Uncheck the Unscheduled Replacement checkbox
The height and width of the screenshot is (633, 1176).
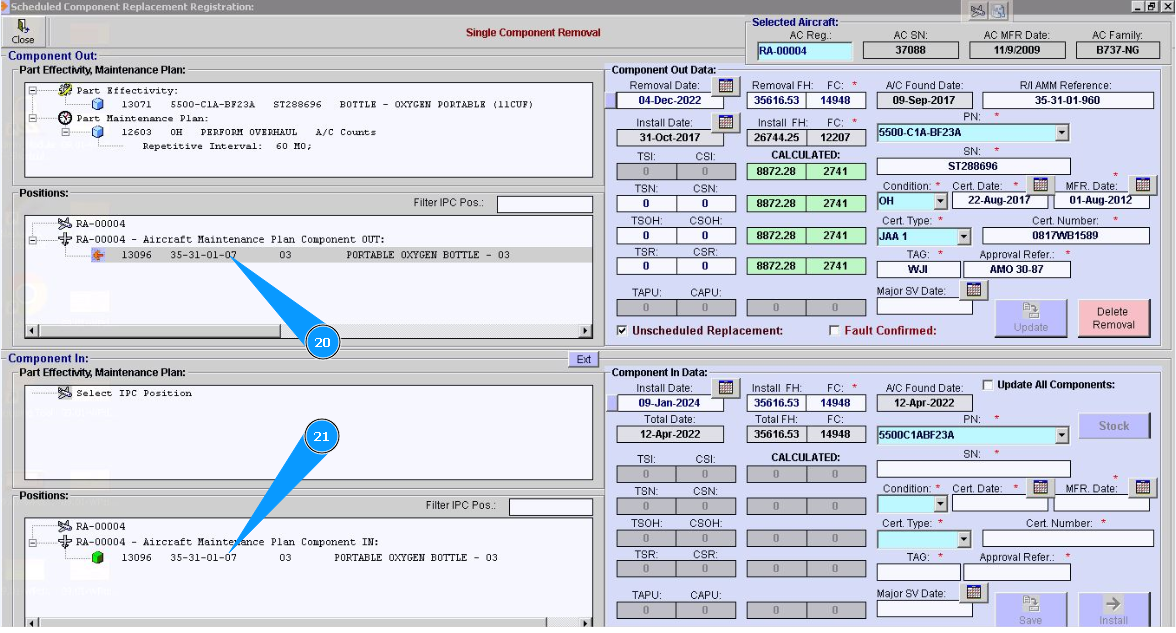click(622, 331)
